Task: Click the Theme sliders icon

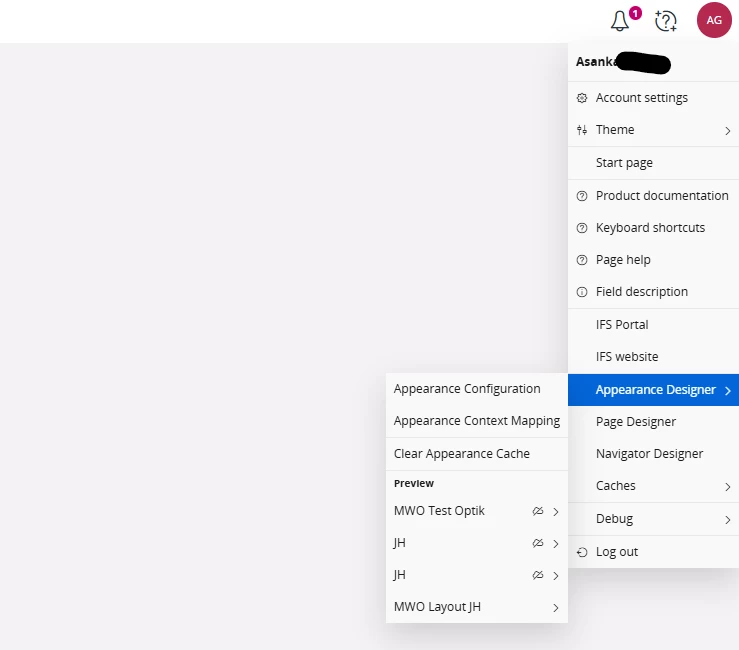Action: point(582,130)
